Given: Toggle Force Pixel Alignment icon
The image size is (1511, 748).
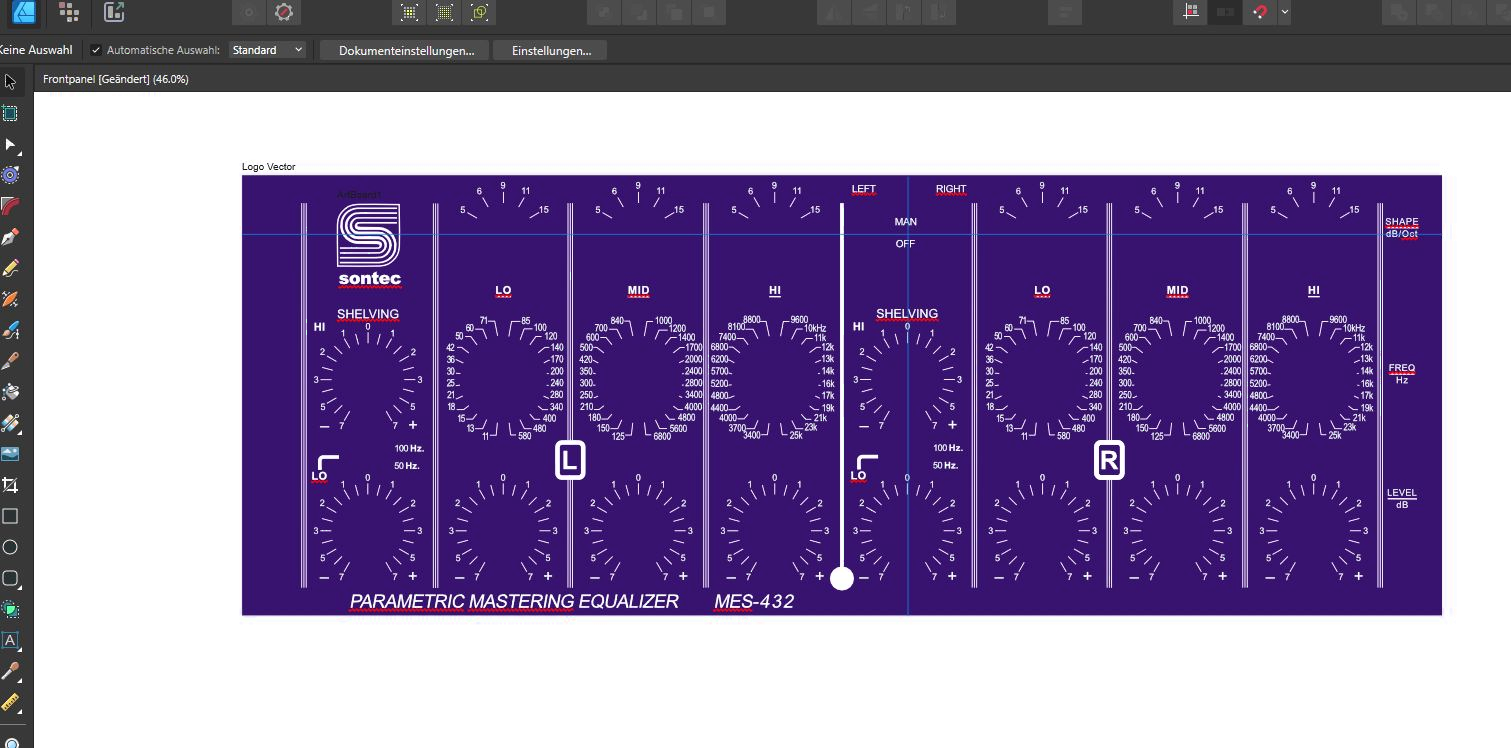Looking at the screenshot, I should 1190,12.
